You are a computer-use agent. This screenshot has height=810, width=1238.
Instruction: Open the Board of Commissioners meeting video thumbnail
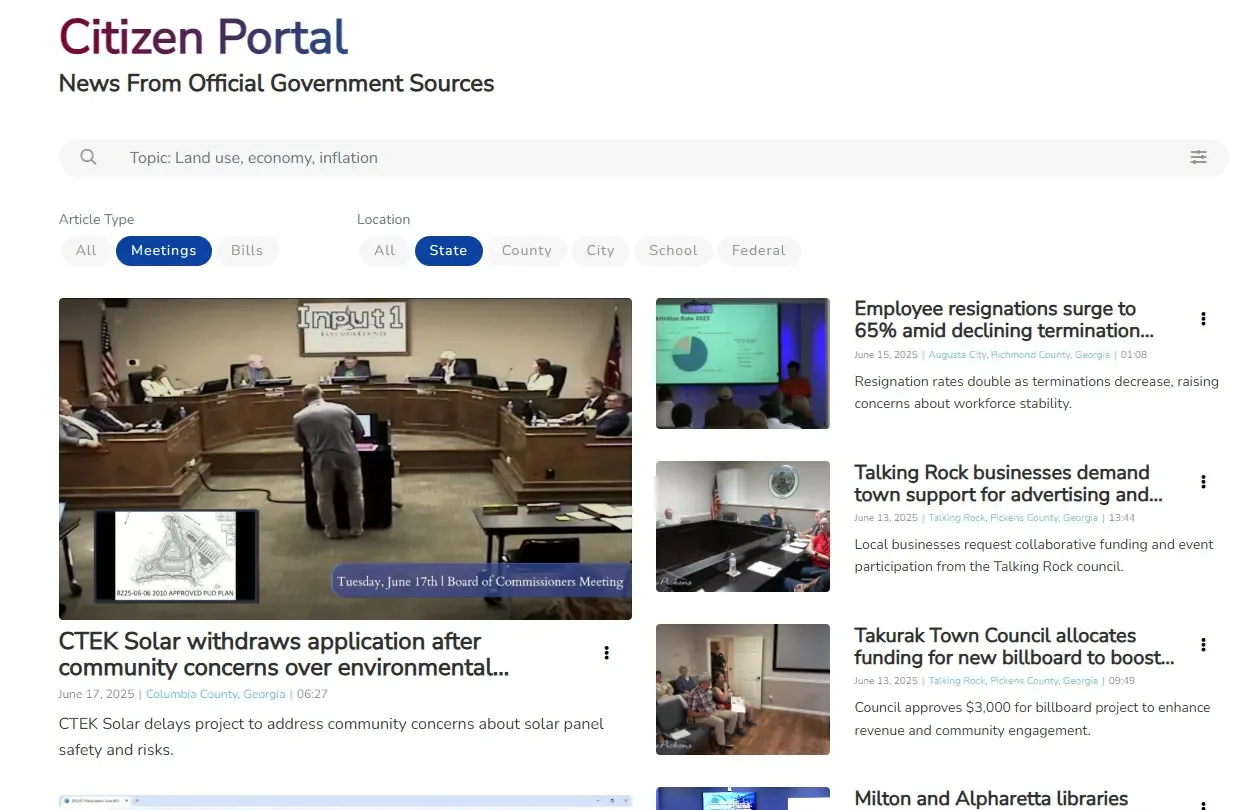click(345, 459)
